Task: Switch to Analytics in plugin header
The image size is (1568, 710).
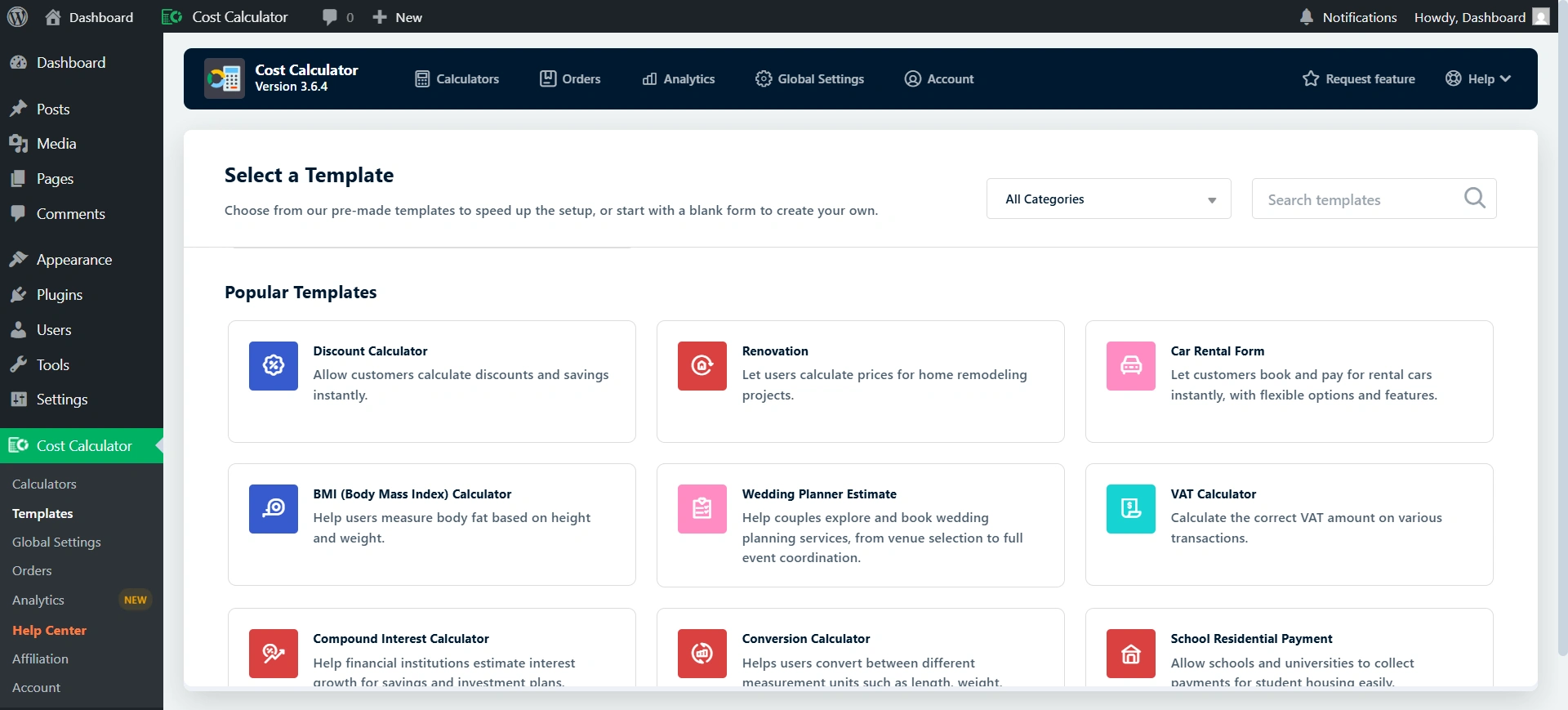Action: click(679, 79)
